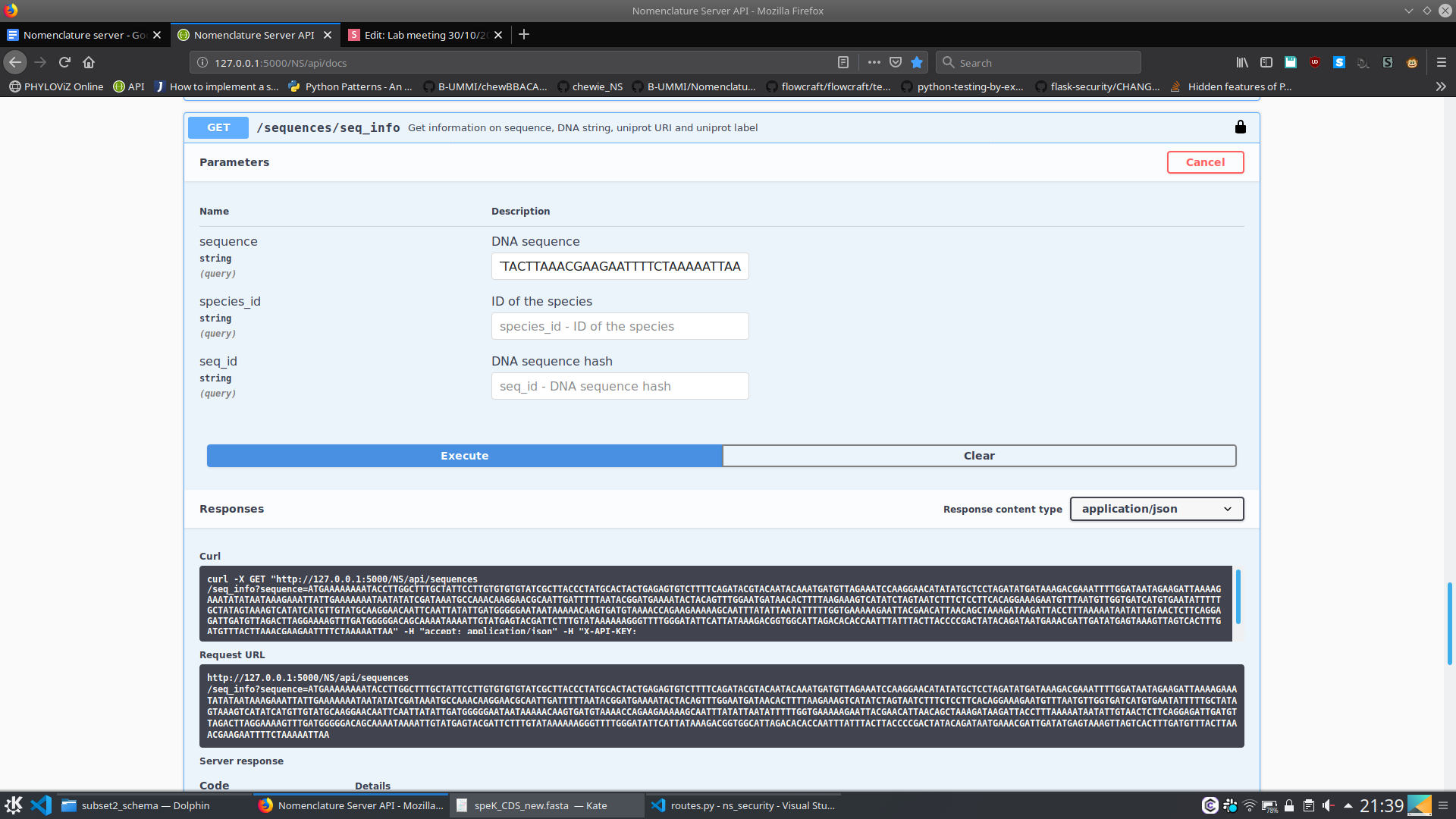Go to the Firefox home page icon

89,63
